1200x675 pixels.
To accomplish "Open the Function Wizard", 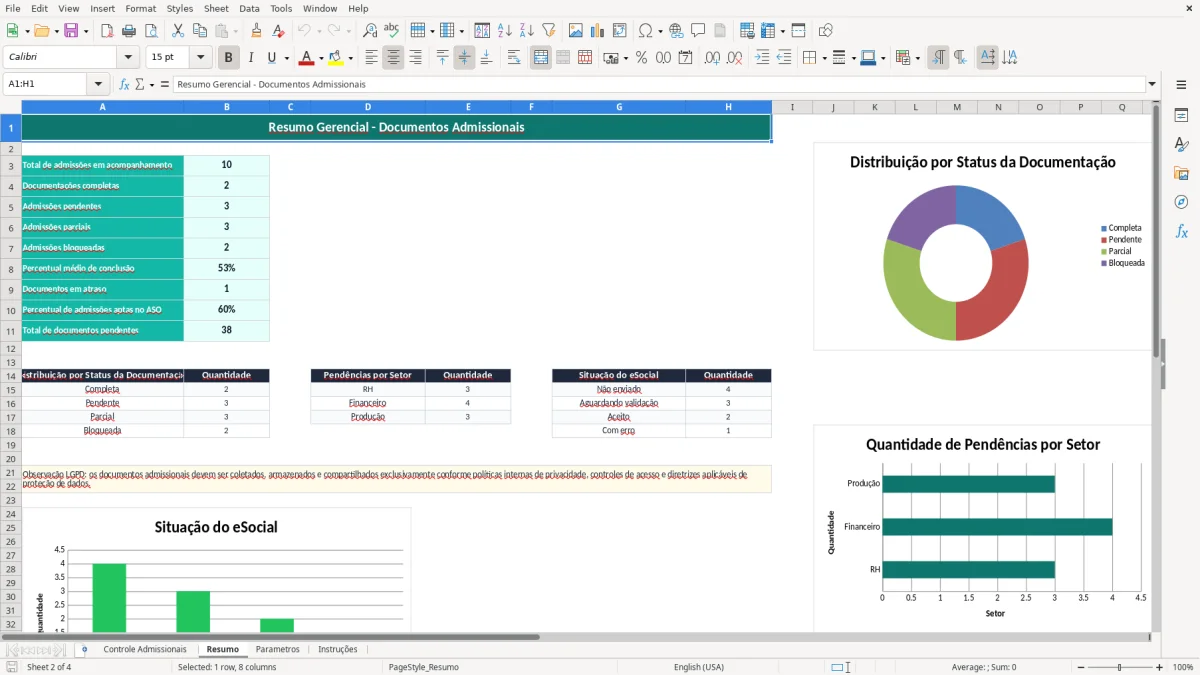I will [124, 84].
